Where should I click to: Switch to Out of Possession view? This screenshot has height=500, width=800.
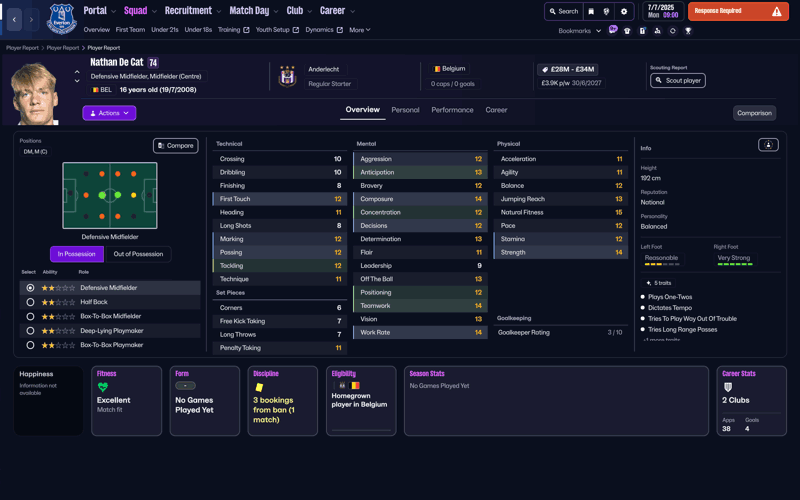[x=138, y=254]
